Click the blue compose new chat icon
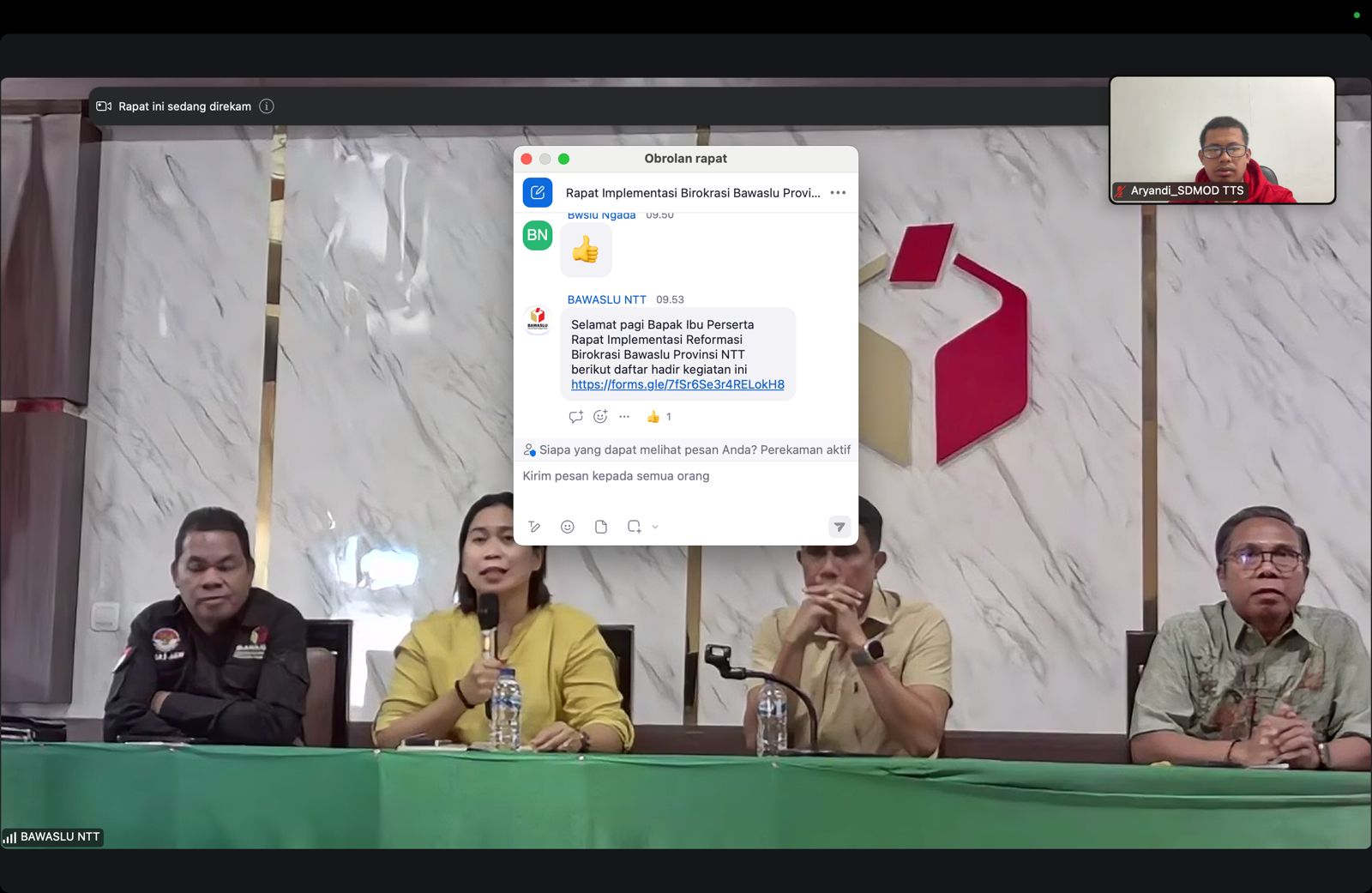1372x893 pixels. tap(538, 193)
